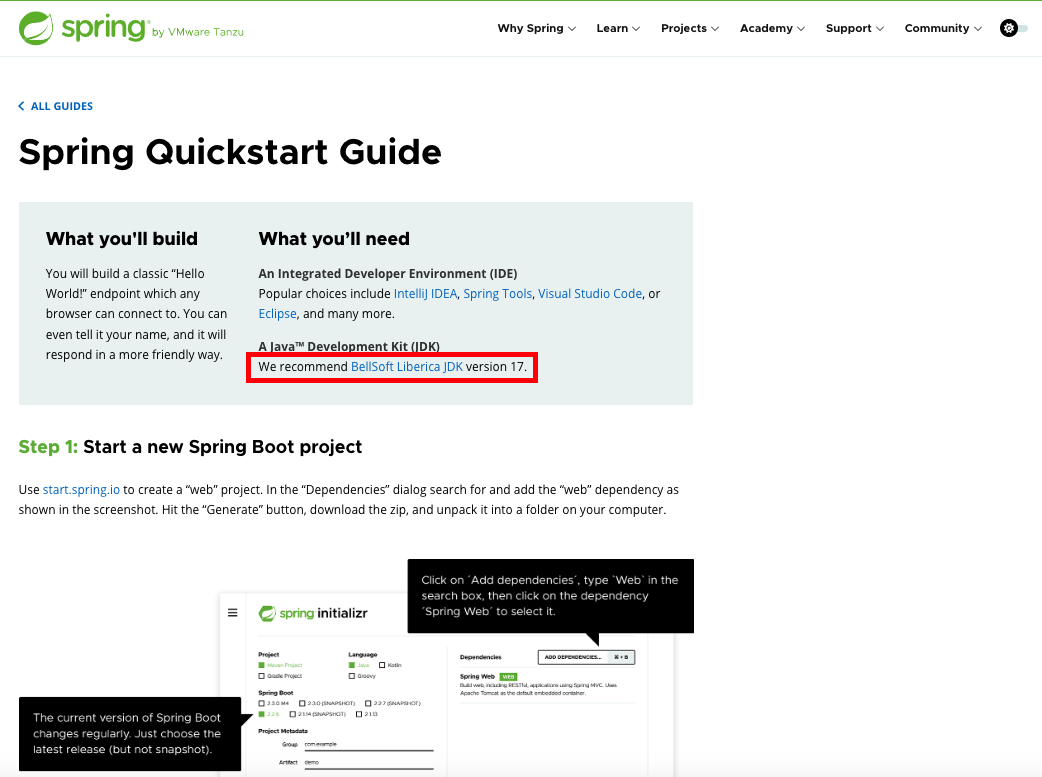Click the hamburger menu in Initializr screenshot
This screenshot has height=777, width=1042.
click(233, 613)
